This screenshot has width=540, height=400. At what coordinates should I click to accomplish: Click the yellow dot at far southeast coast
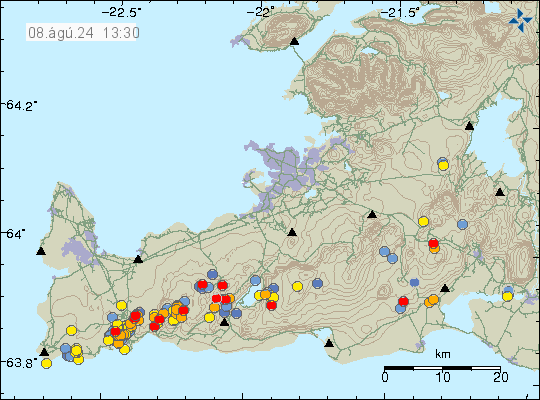pyautogui.click(x=507, y=296)
